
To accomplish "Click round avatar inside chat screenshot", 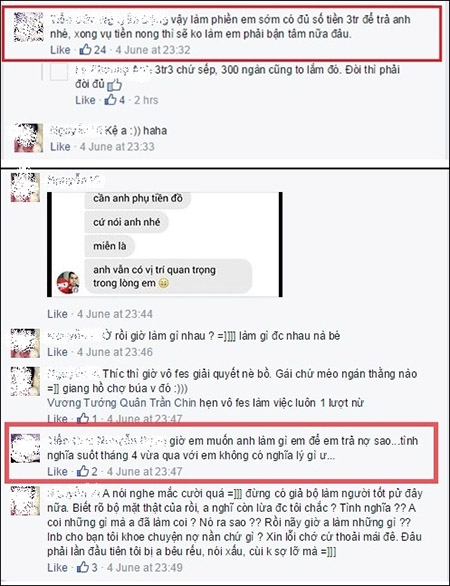I will (x=68, y=283).
